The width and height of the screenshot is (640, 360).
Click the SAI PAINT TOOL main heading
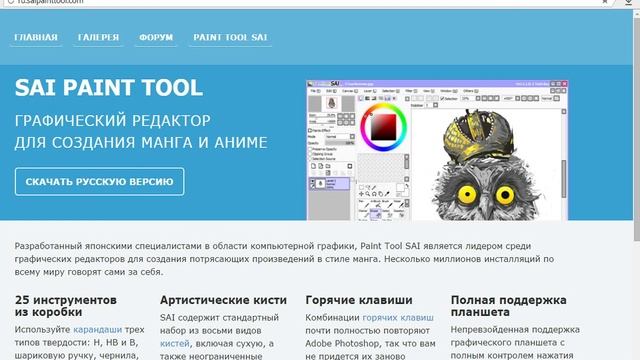109,87
